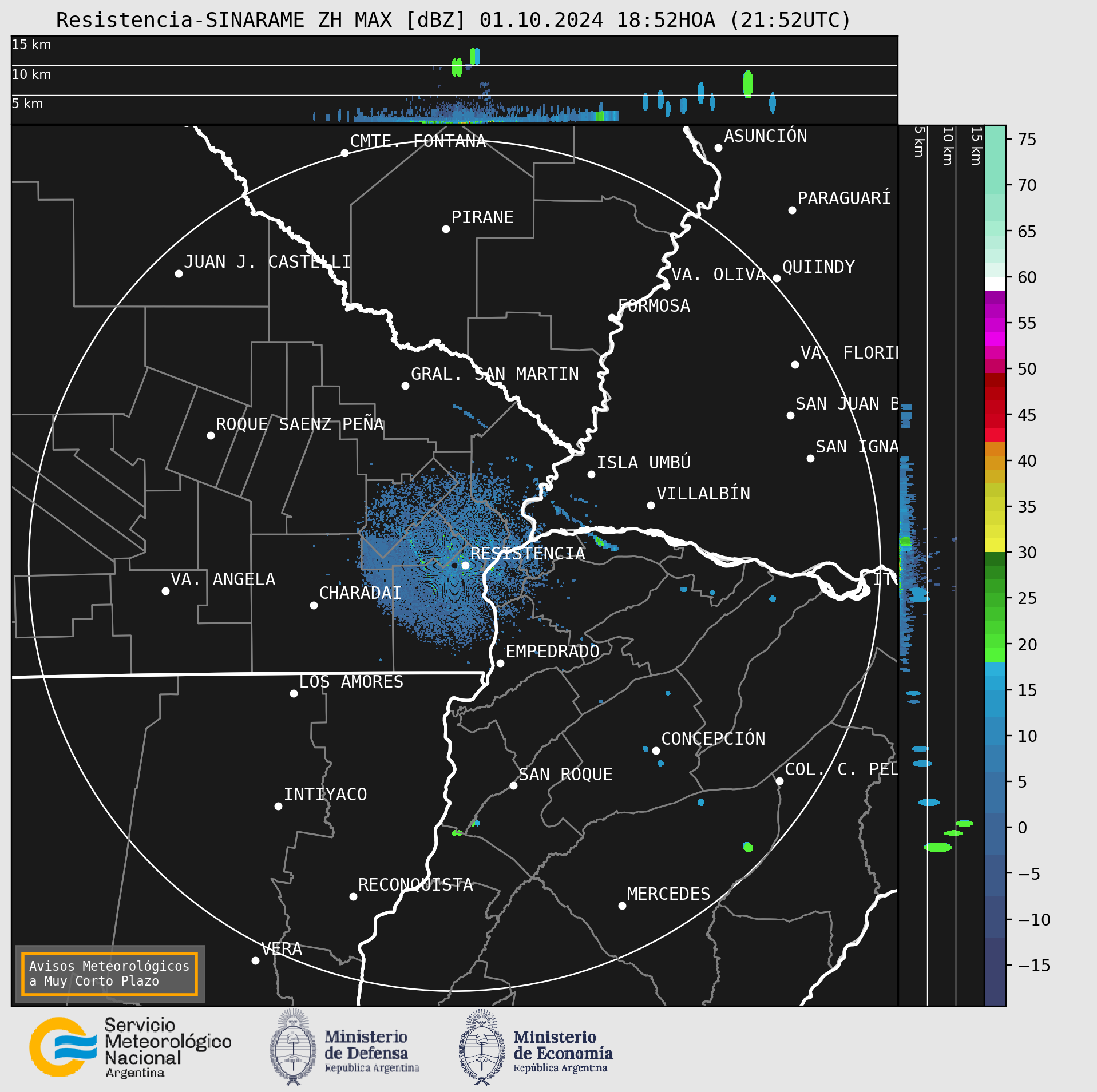Click the −15 value on the colorbar scale

point(1034,966)
